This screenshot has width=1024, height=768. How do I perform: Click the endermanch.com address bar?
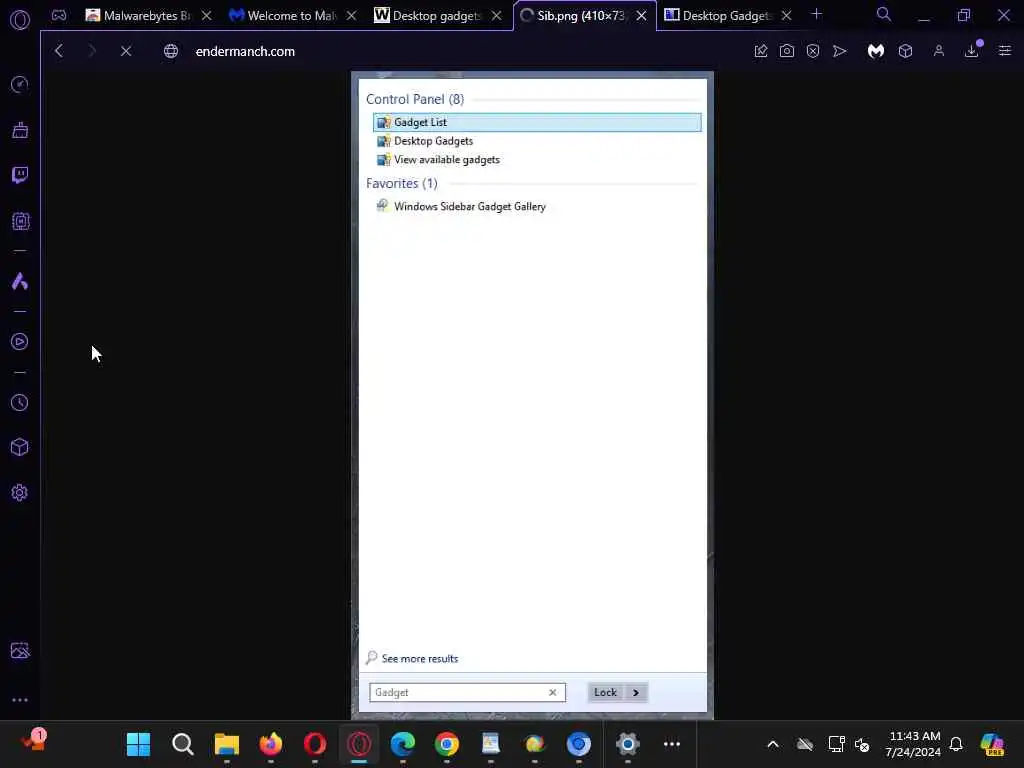coord(245,51)
